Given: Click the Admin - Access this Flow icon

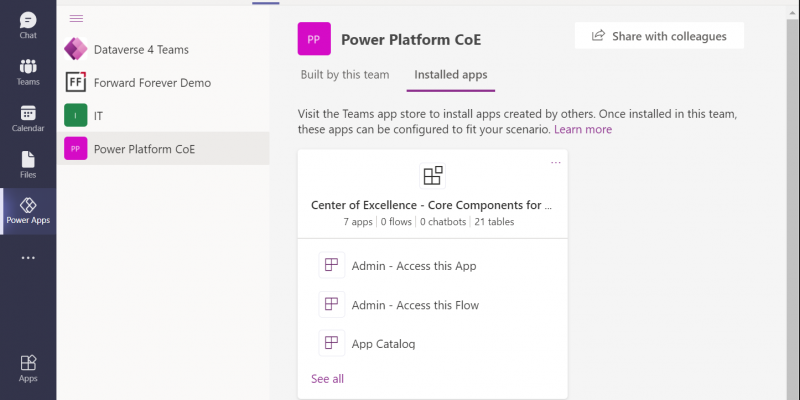Looking at the screenshot, I should pos(332,304).
